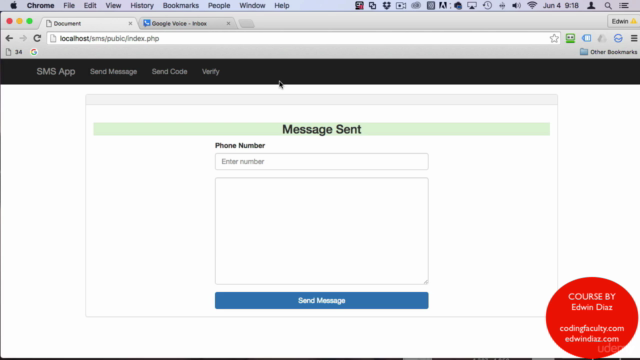Click the Adobe menu bar icon
This screenshot has width=640, height=360.
point(443,6)
